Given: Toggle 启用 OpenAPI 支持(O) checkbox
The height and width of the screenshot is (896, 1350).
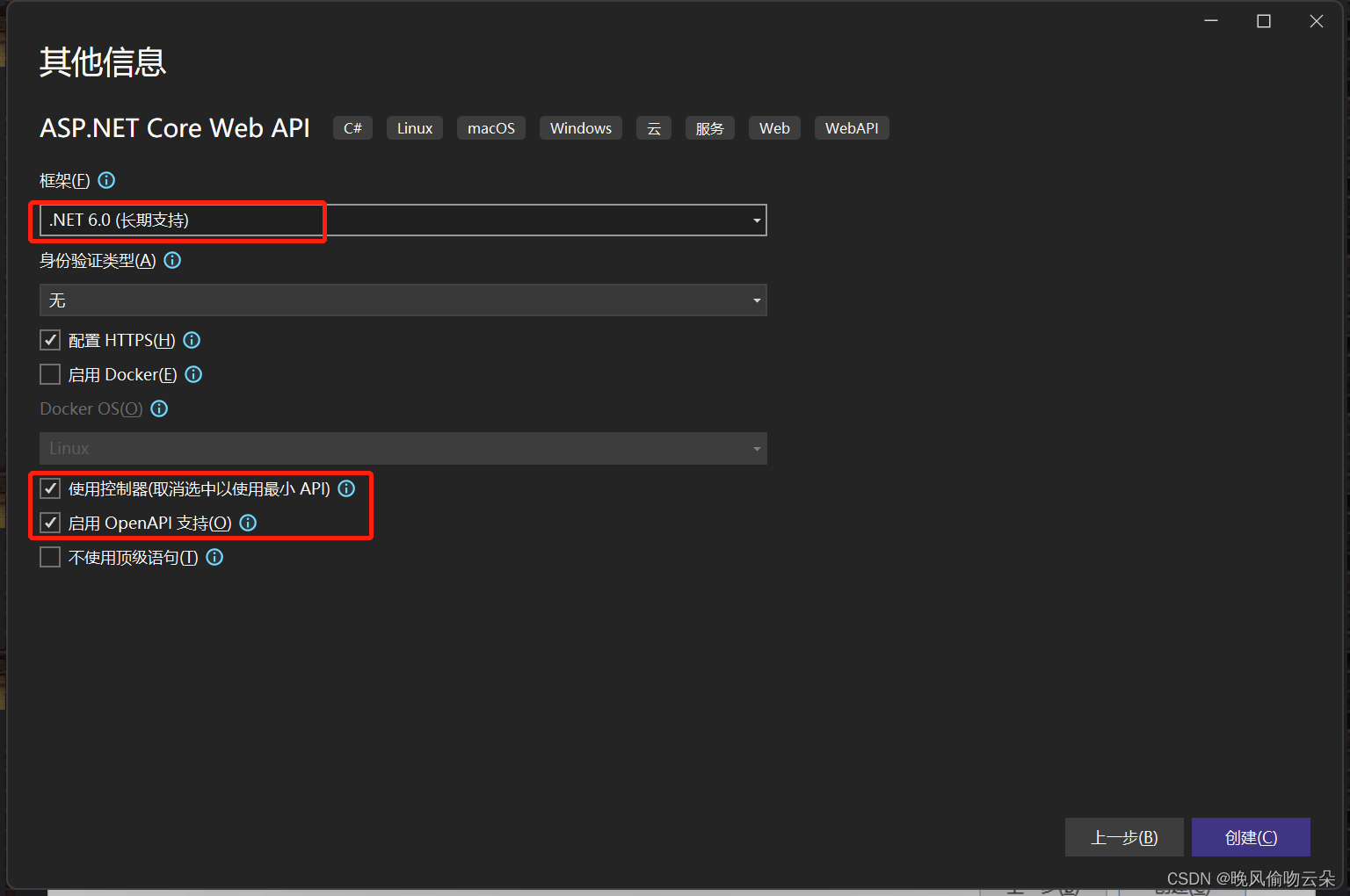Looking at the screenshot, I should tap(50, 523).
